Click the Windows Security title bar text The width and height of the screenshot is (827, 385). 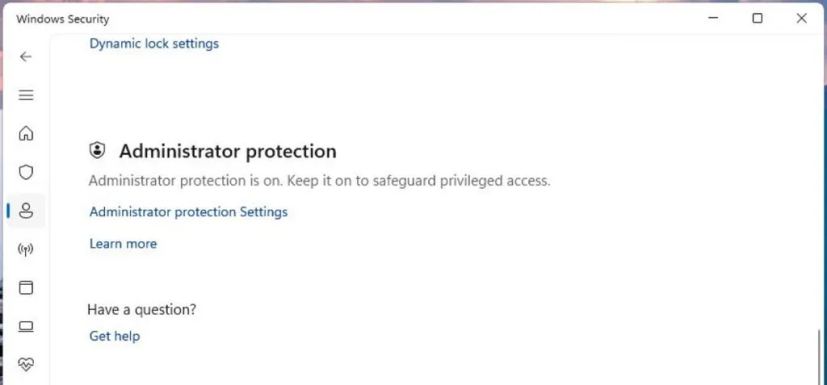(63, 20)
